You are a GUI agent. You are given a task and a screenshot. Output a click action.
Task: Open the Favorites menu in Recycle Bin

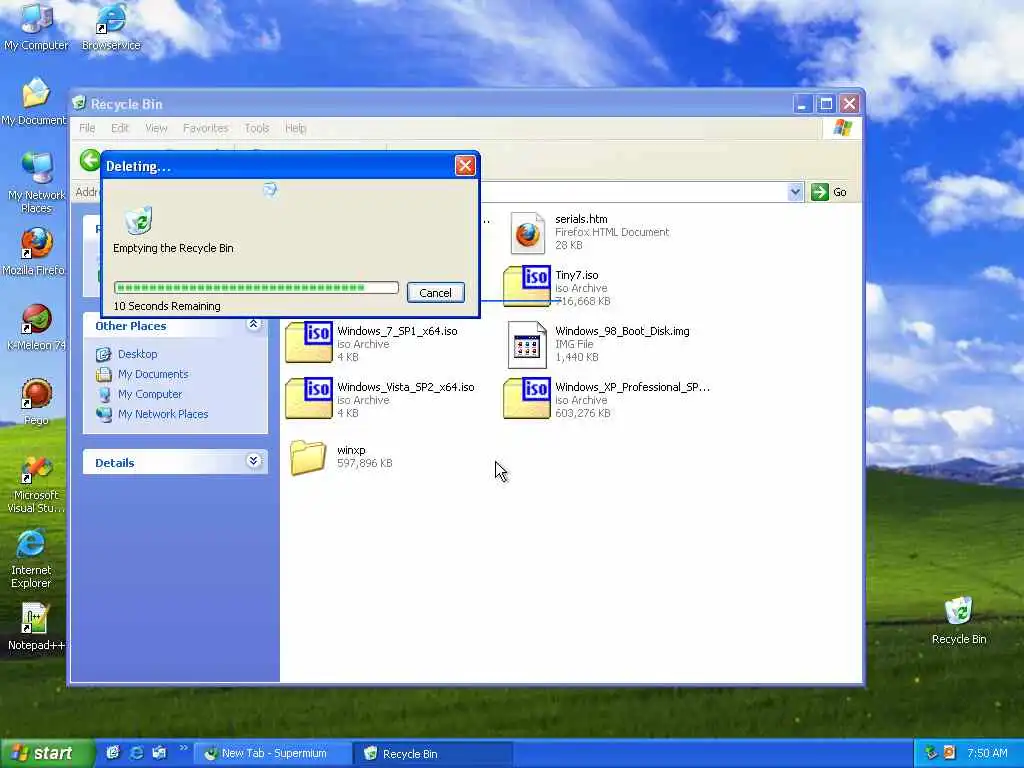206,128
